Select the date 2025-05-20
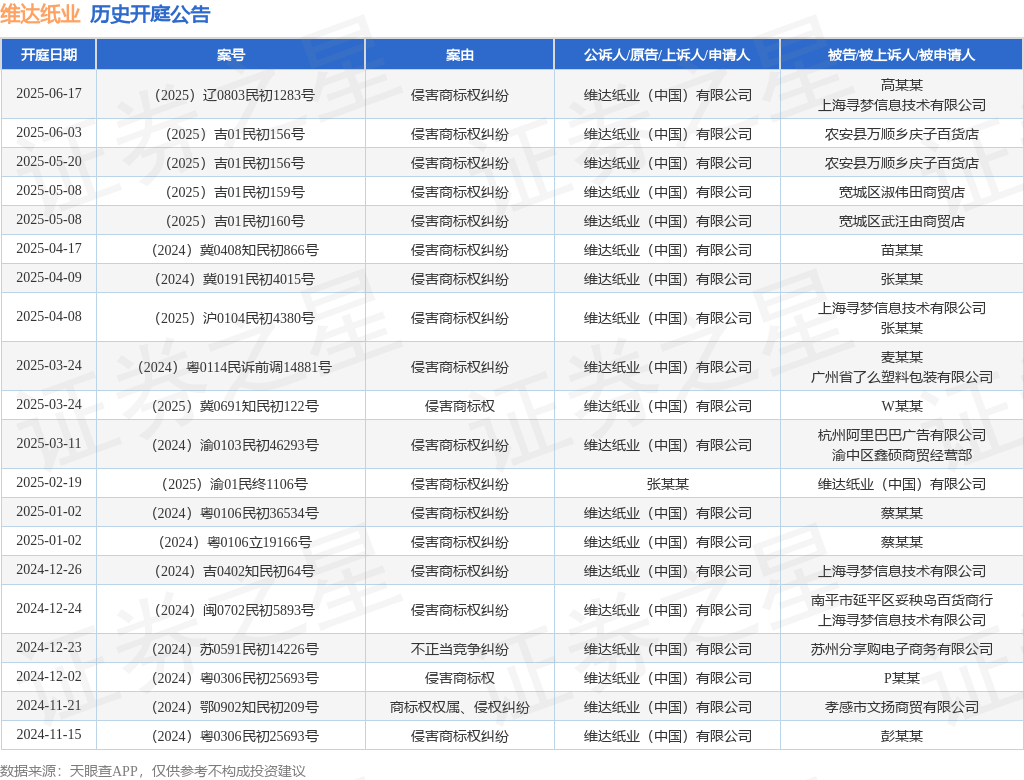Viewport: 1024px width, 780px height. pyautogui.click(x=49, y=161)
